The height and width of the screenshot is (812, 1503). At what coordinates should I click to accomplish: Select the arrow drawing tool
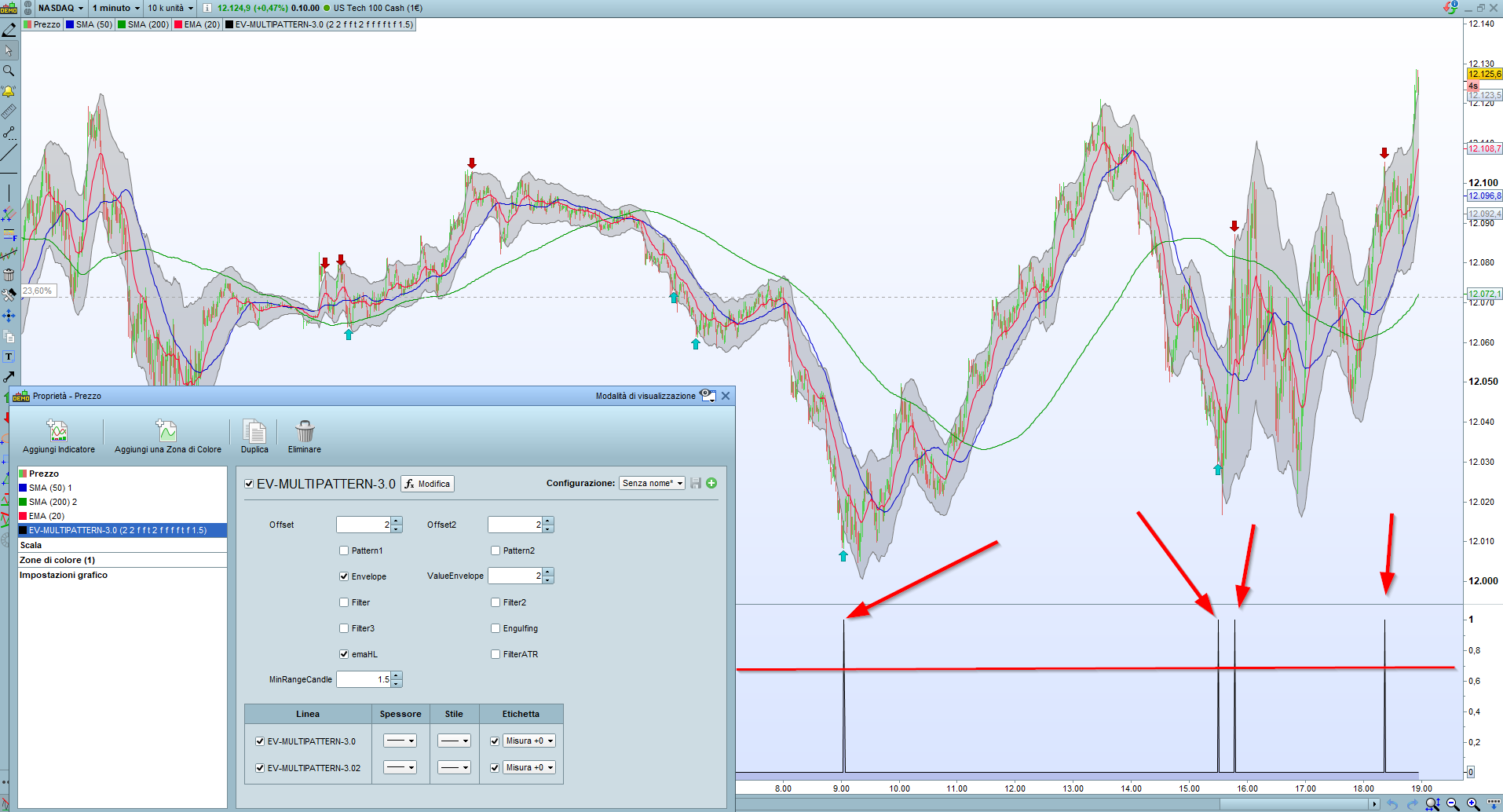click(x=9, y=377)
